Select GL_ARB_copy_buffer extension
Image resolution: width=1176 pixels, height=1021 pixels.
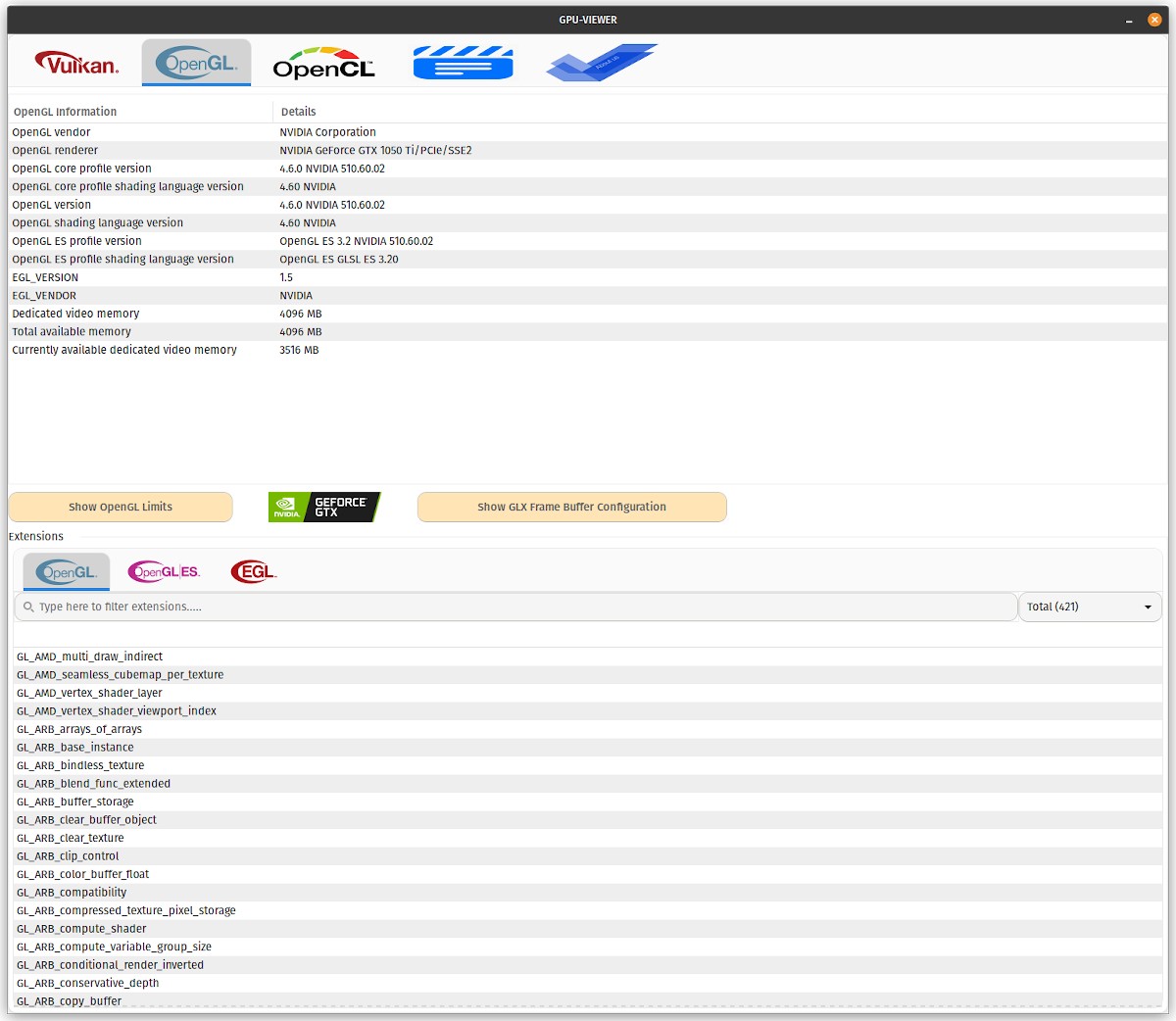pyautogui.click(x=588, y=1000)
